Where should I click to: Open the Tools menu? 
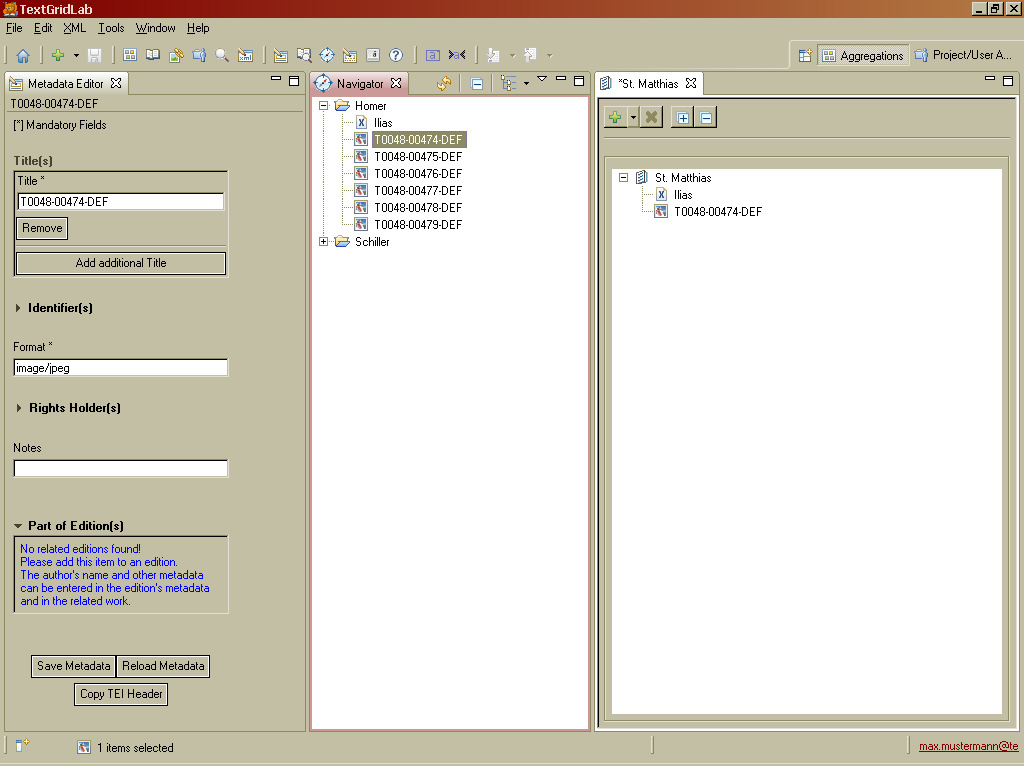point(111,28)
